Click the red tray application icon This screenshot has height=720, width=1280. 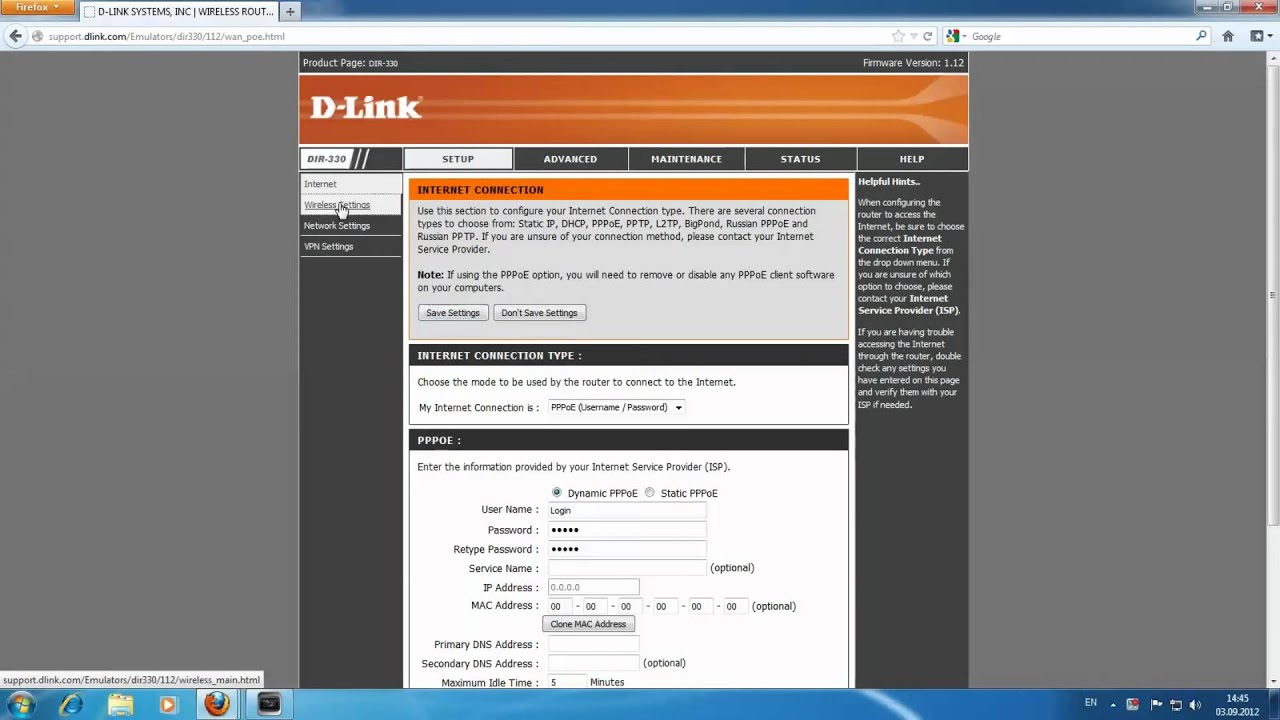[x=1133, y=704]
